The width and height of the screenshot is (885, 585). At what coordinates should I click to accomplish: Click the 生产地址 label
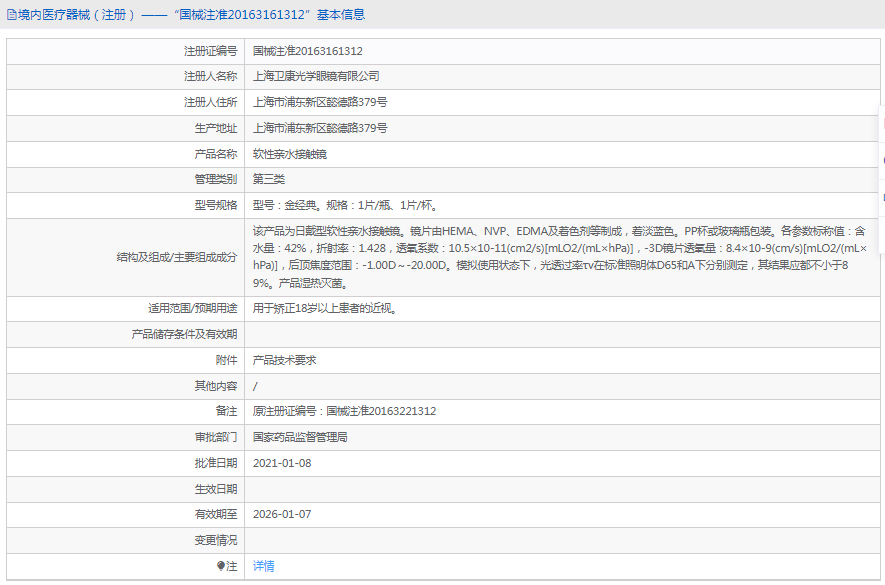tap(216, 128)
